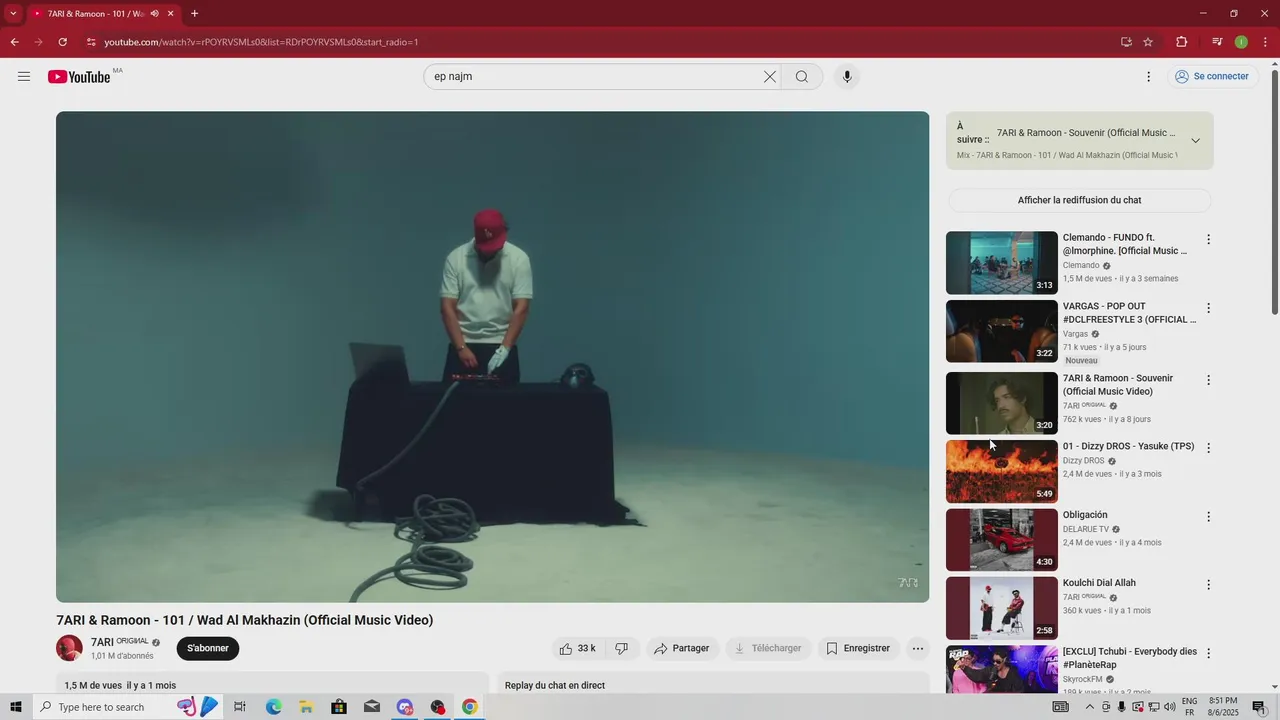Open Mail app from taskbar
This screenshot has height=720, width=1280.
click(x=372, y=707)
